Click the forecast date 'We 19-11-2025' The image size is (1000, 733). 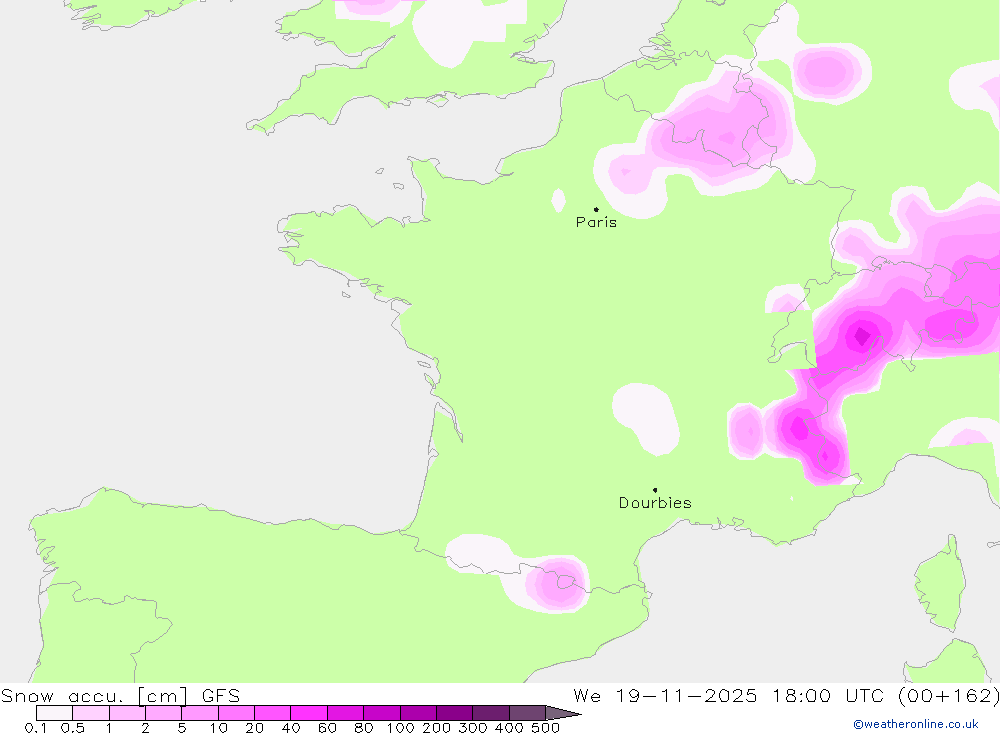665,695
